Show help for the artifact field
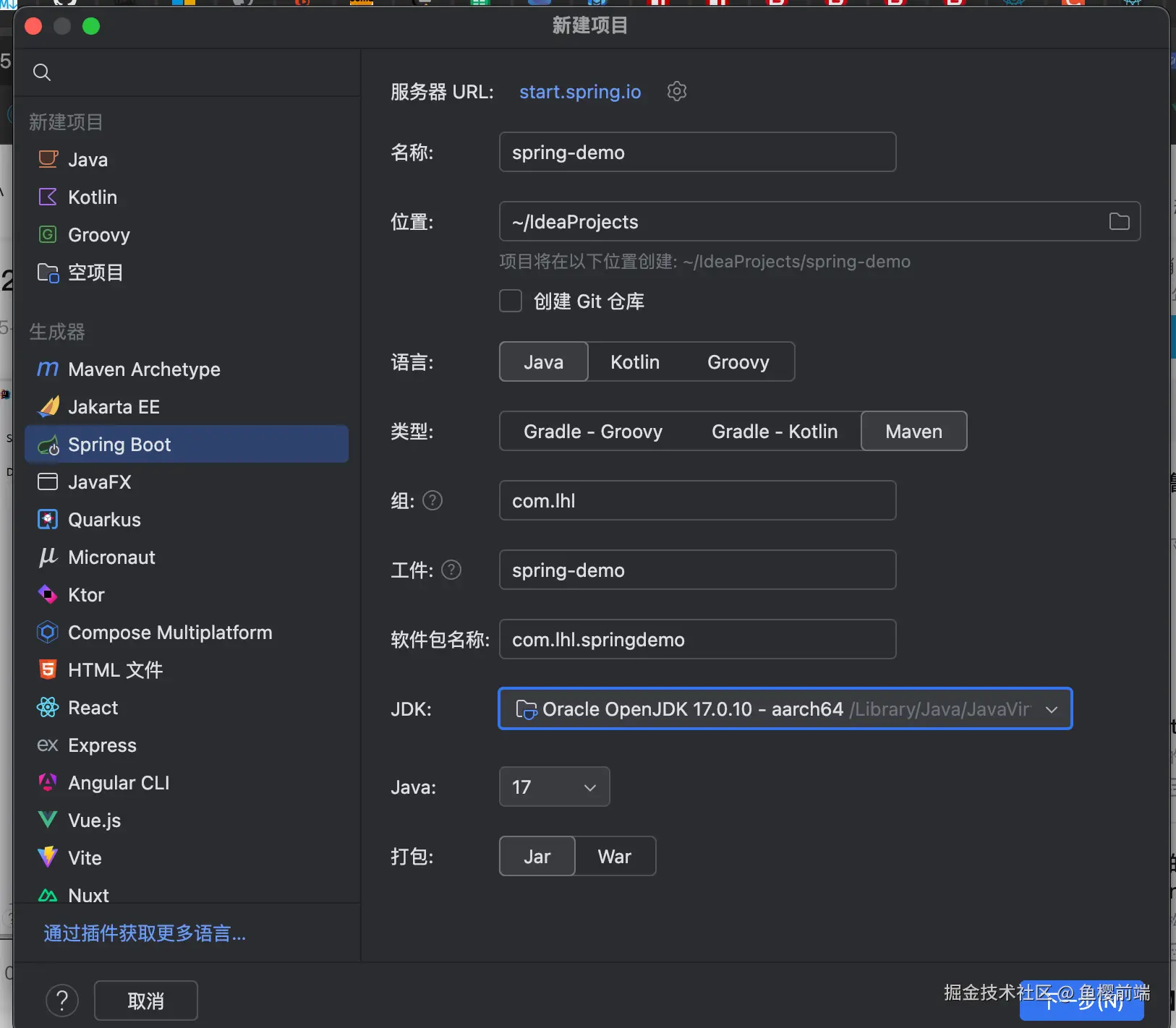1176x1028 pixels. 451,570
